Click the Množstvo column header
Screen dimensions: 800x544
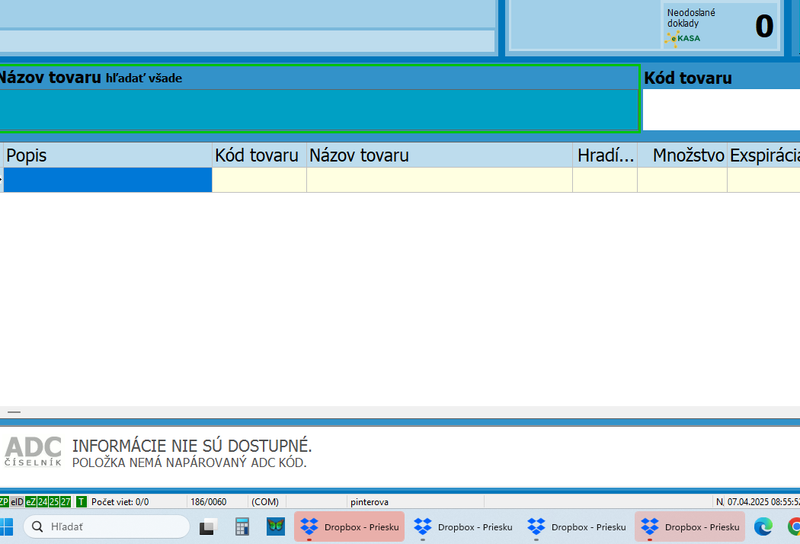tap(687, 155)
